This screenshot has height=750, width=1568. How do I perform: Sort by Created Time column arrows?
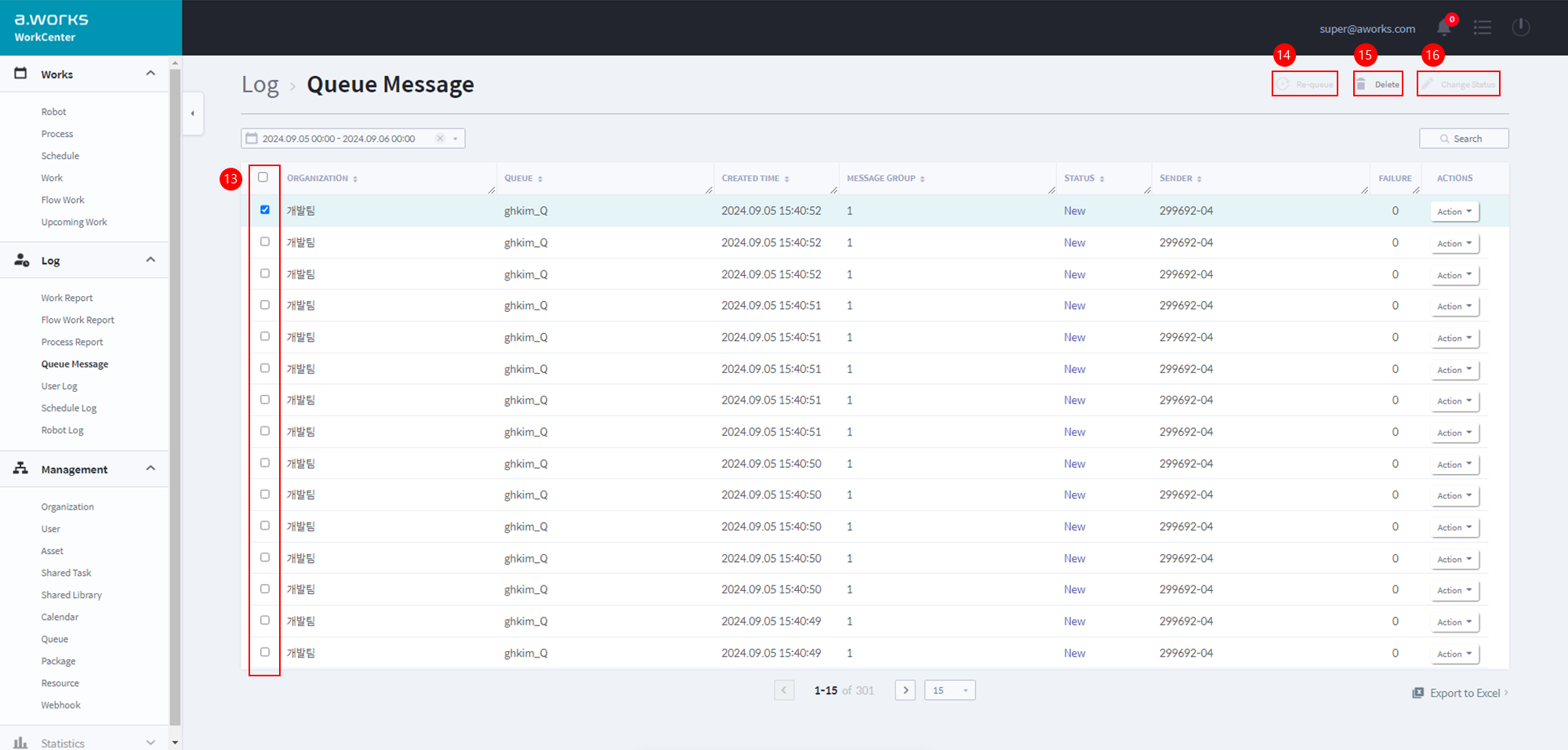click(787, 179)
